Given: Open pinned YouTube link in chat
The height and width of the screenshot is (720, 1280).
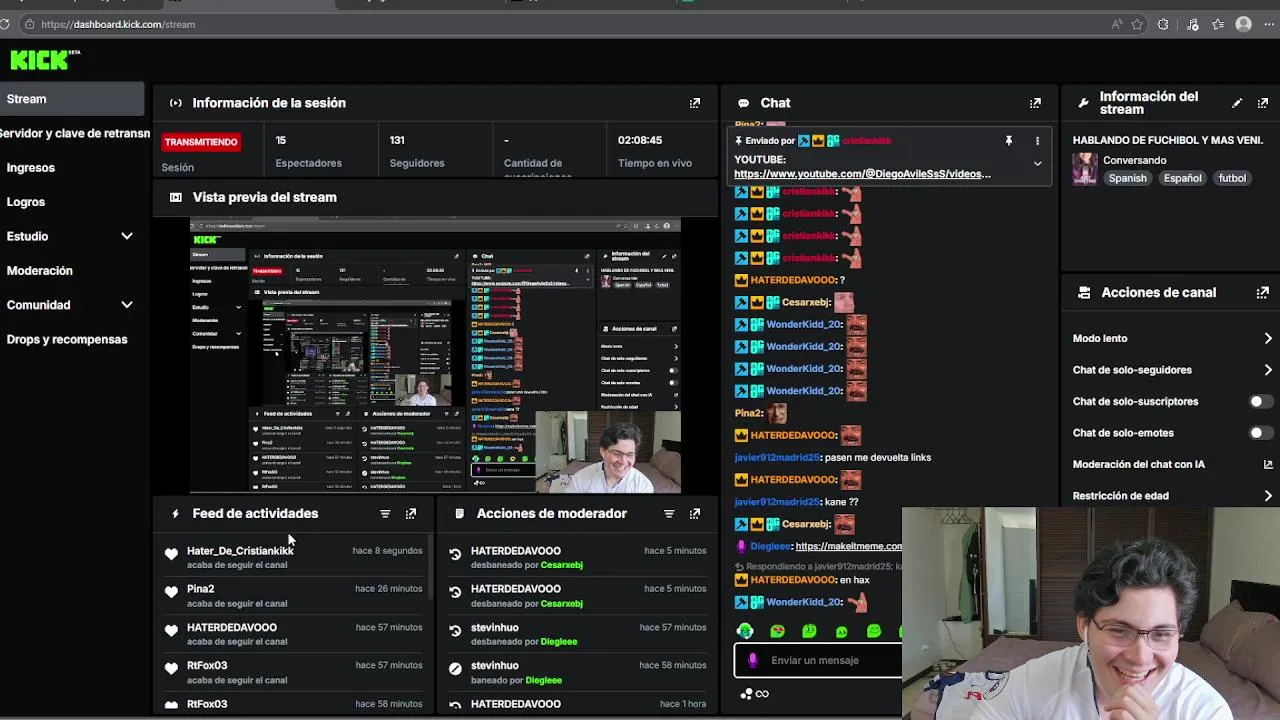Looking at the screenshot, I should 862,174.
